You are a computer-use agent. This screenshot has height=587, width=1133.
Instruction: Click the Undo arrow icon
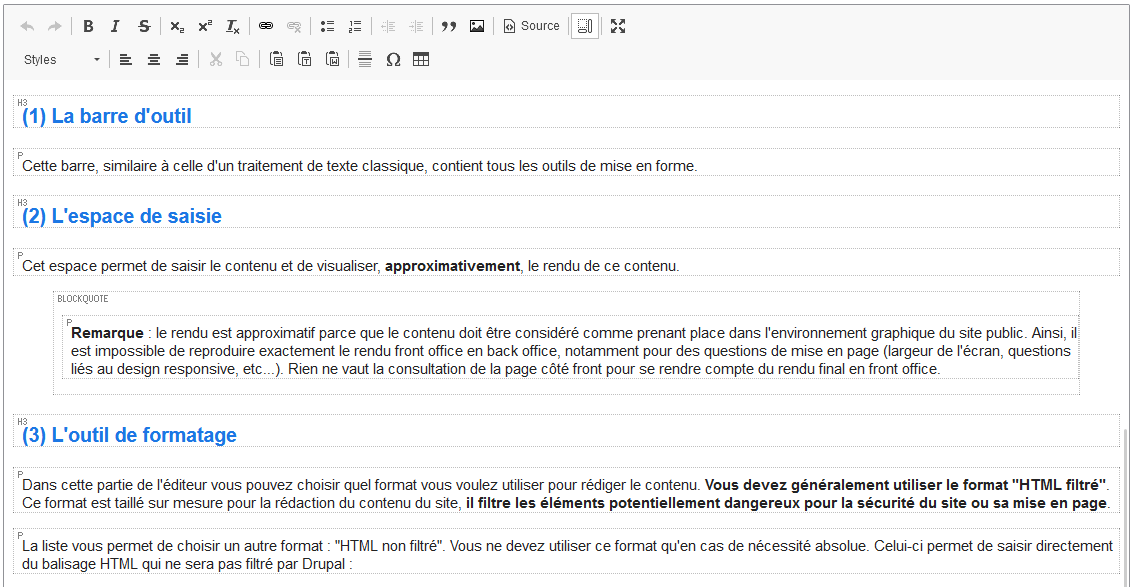(x=27, y=25)
